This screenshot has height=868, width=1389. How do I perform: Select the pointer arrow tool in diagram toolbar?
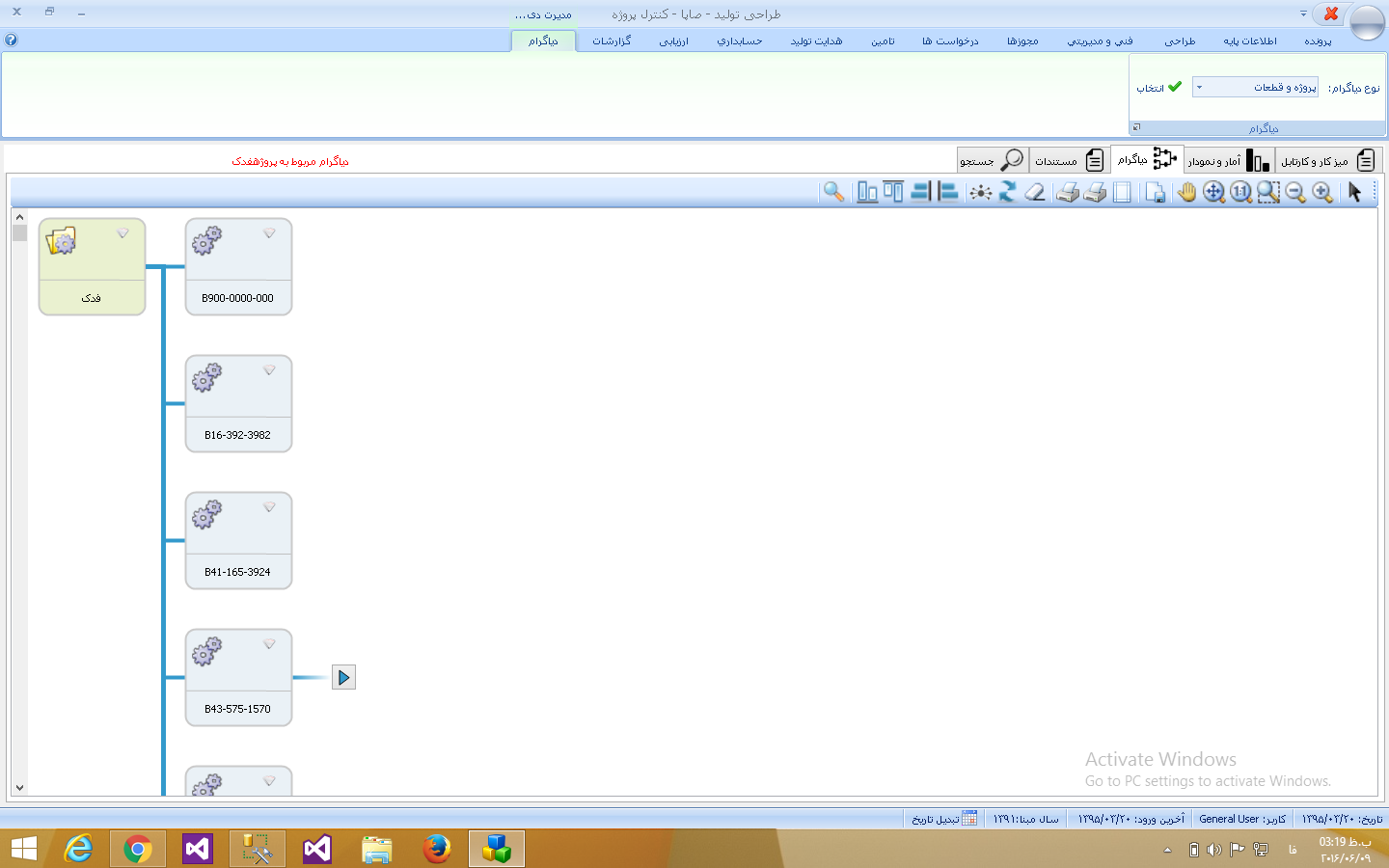1354,192
